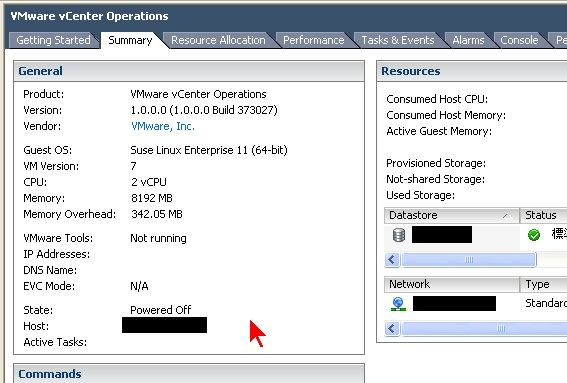Image resolution: width=567 pixels, height=383 pixels.
Task: Click the network globe icon
Action: coord(398,304)
